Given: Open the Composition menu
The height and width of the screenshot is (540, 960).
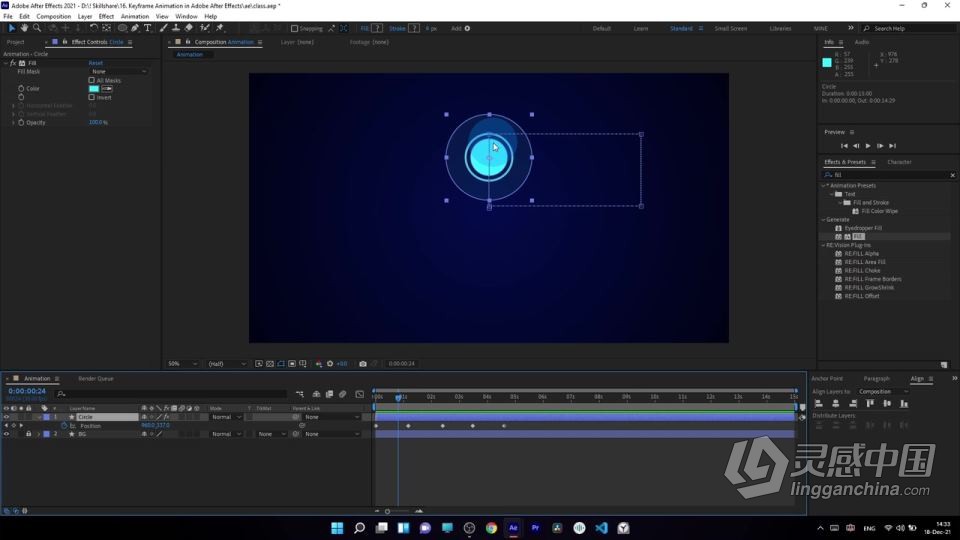Looking at the screenshot, I should 54,17.
